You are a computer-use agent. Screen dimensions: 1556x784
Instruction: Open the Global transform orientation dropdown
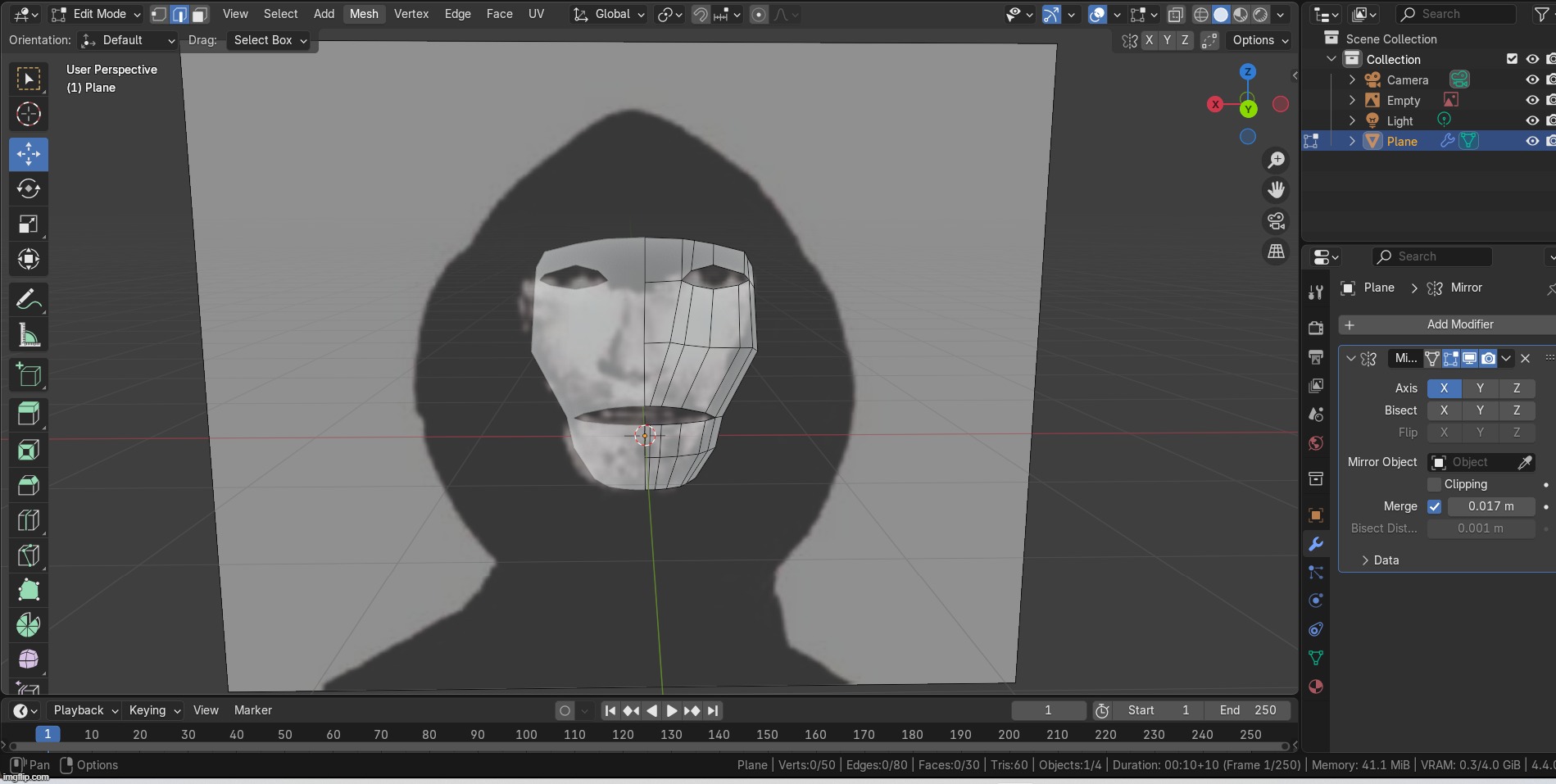click(609, 14)
